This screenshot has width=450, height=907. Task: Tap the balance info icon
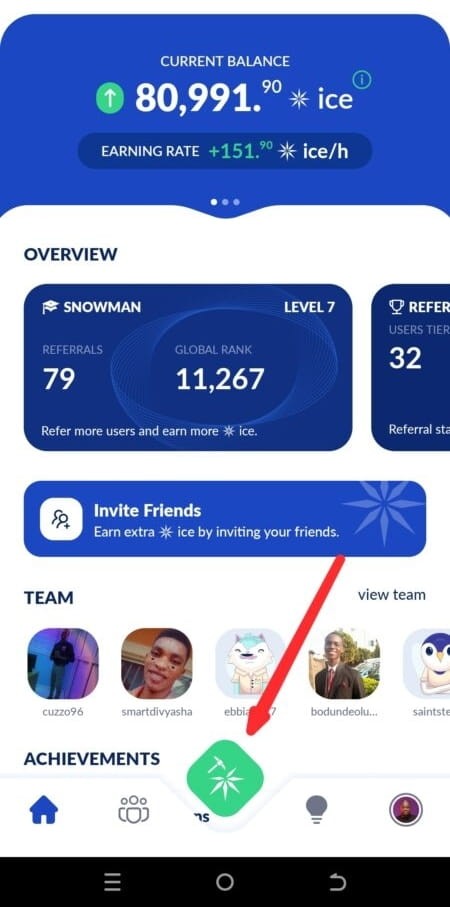click(x=362, y=80)
